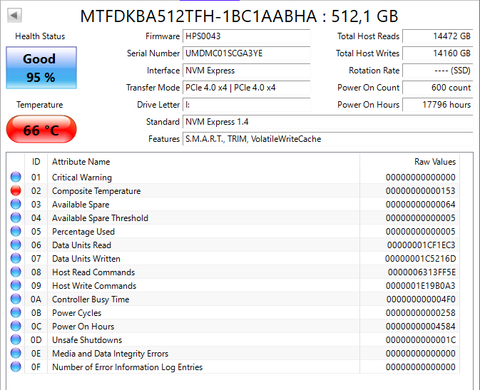Image resolution: width=480 pixels, height=390 pixels.
Task: Click Power On Hours value 17796 hours
Action: (x=438, y=105)
